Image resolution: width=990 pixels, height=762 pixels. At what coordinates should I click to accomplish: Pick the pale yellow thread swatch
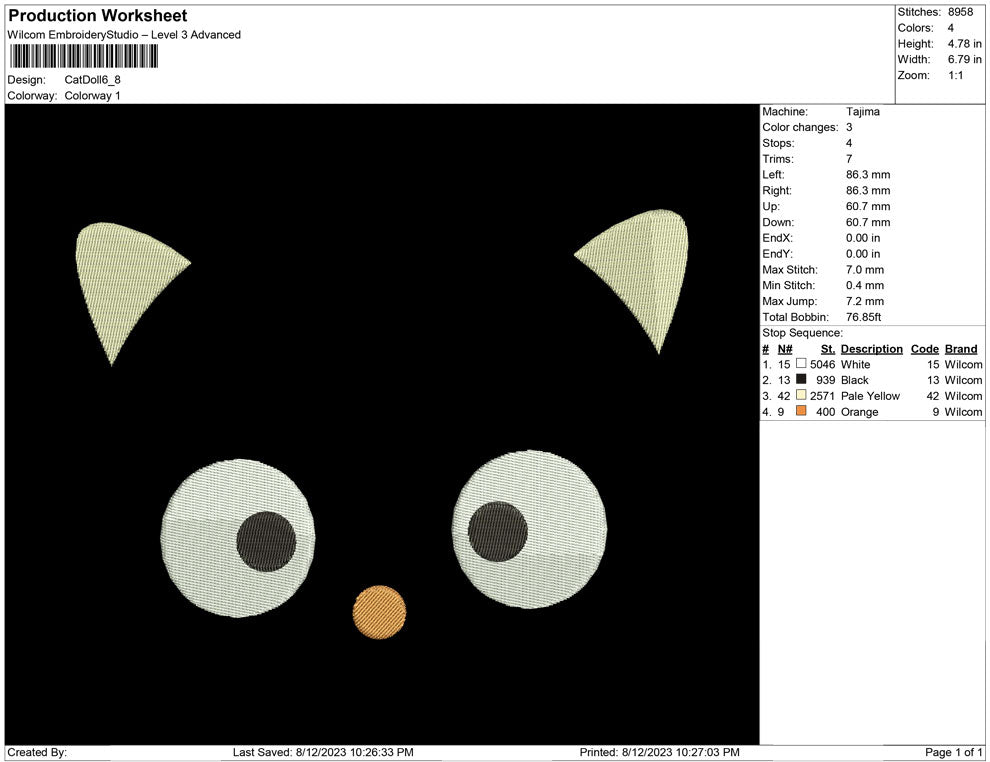point(801,396)
